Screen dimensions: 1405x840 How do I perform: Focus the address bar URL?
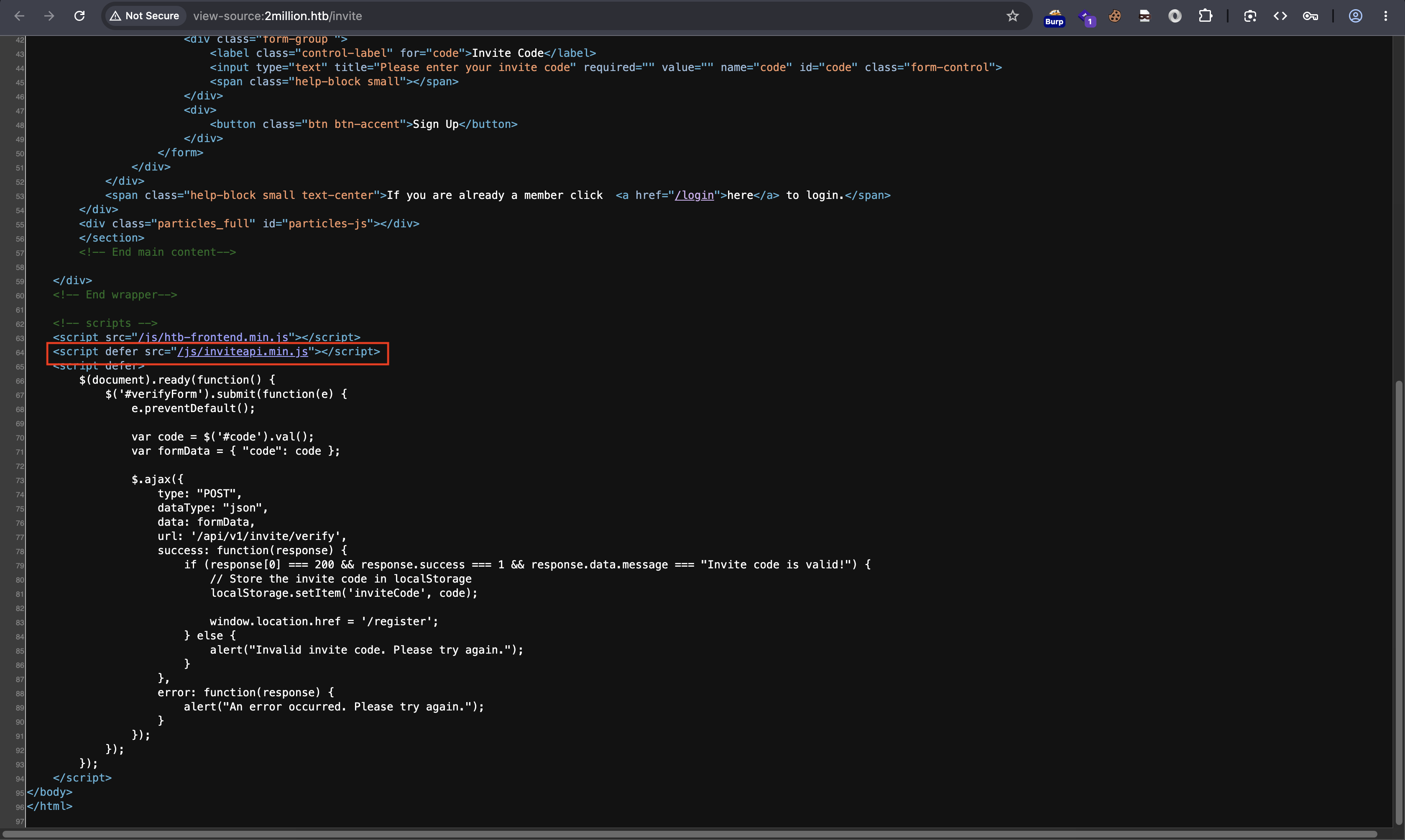coord(278,16)
